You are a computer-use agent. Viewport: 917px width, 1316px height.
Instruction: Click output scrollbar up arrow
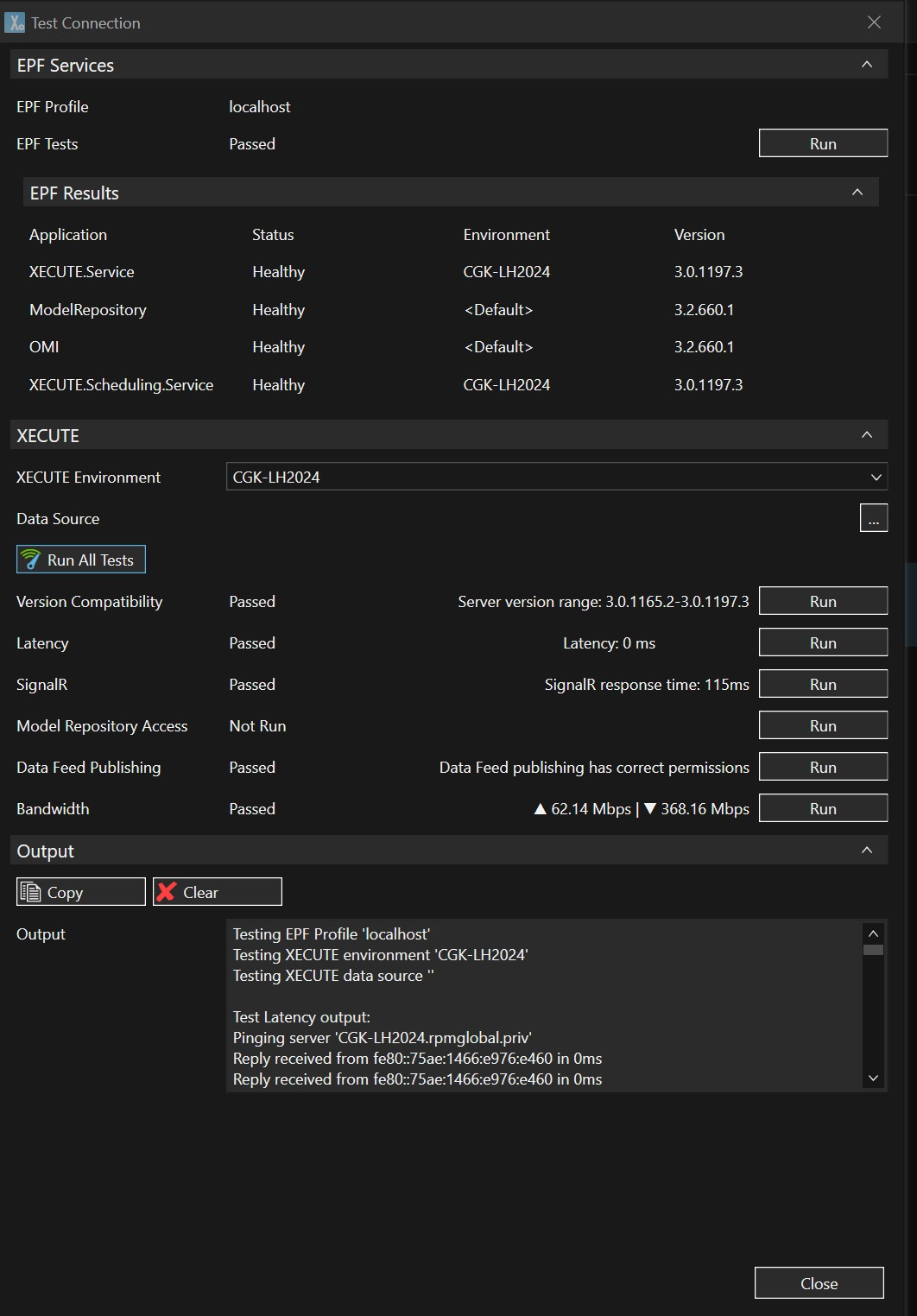[874, 933]
